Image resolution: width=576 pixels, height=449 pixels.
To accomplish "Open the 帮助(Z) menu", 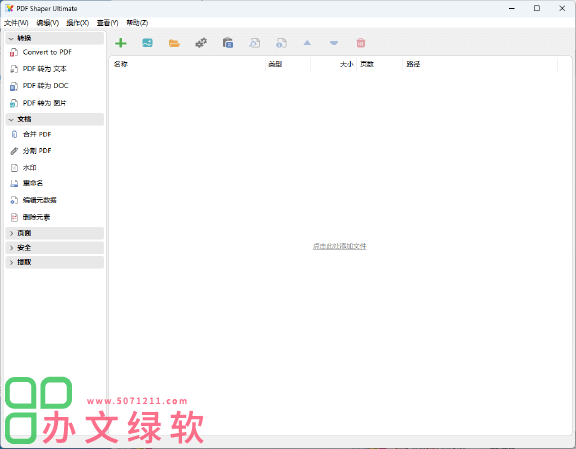I will (x=137, y=23).
